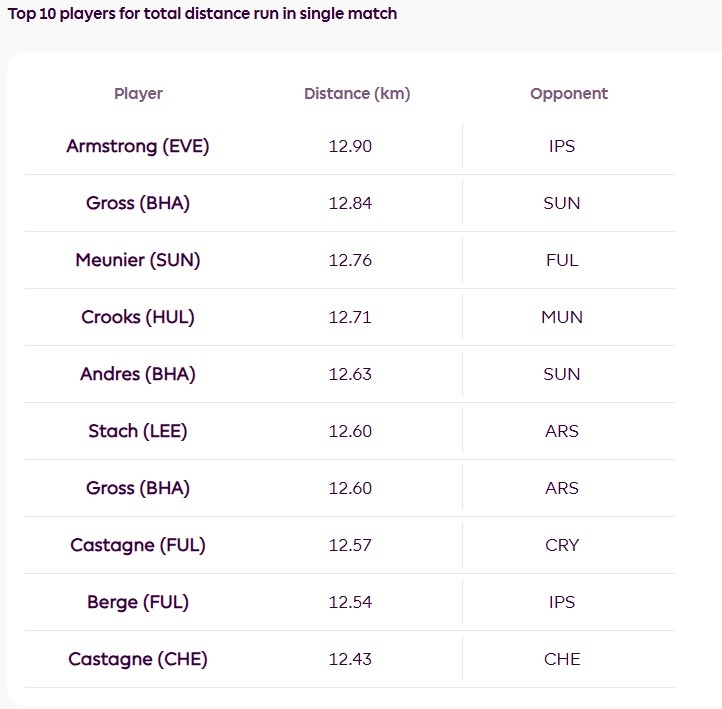Select the Armstrong (EVE) player name
Screen dimensions: 722x709
point(138,146)
